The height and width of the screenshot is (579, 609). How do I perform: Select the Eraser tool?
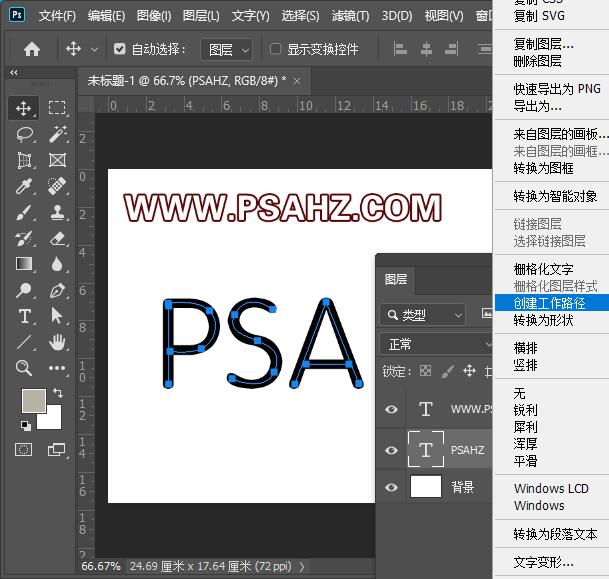pos(57,238)
